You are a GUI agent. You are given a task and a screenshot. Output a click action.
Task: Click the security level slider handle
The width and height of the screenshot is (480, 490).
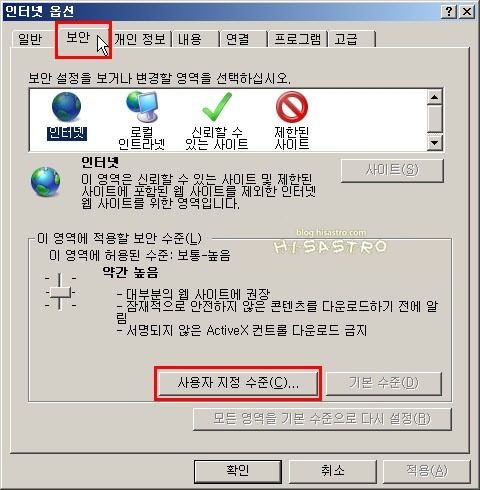60,292
